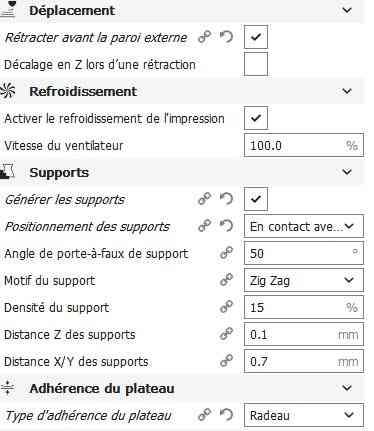Revert Positionnement des supports value
Viewport: 374px width, 431px height.
click(226, 226)
